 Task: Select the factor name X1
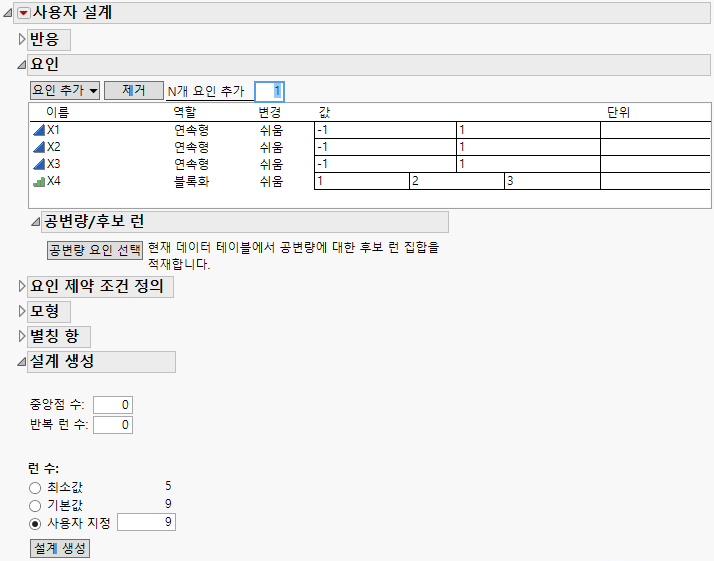[x=53, y=130]
